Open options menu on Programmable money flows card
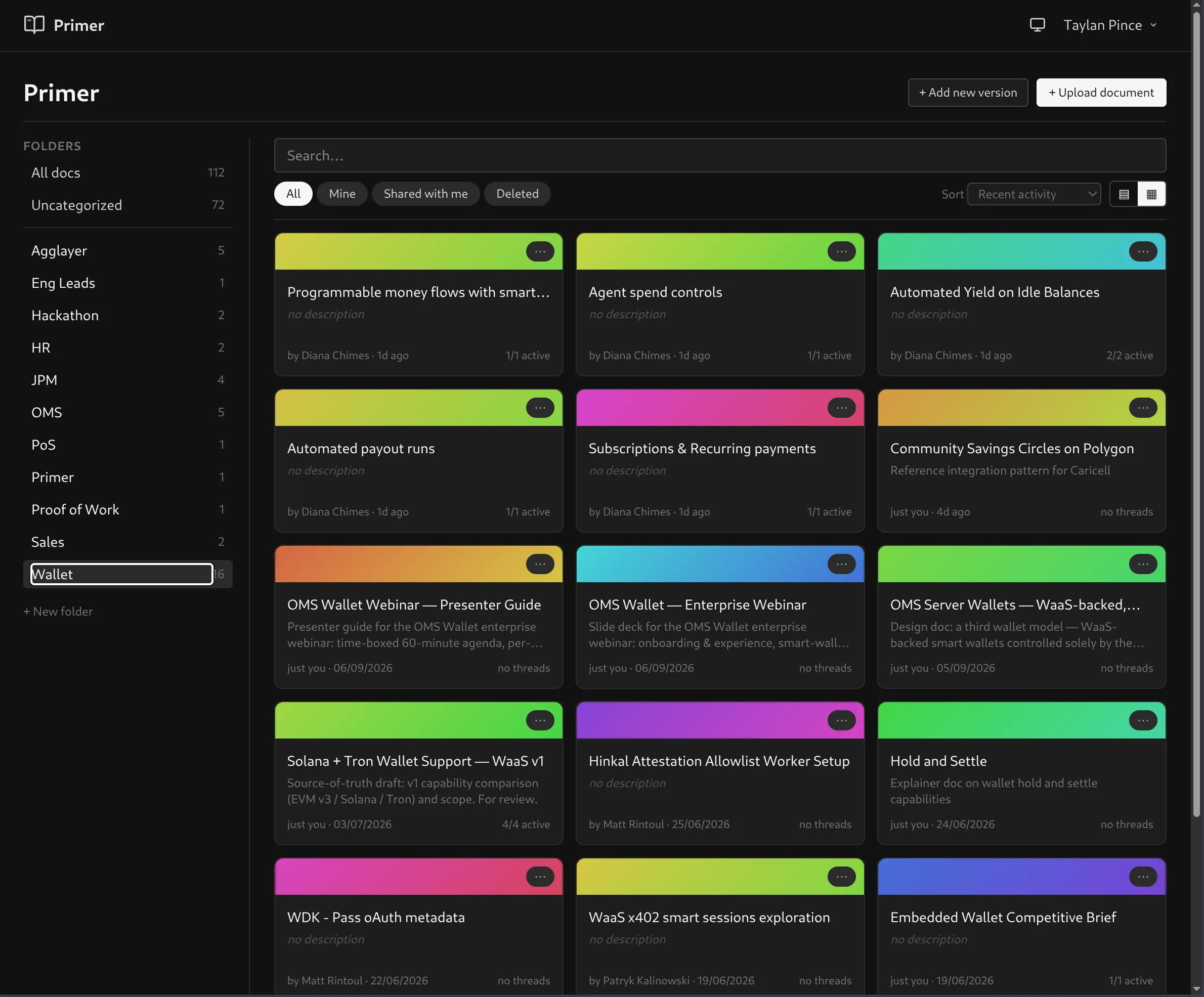Screen dimensions: 1204x997 (539, 251)
